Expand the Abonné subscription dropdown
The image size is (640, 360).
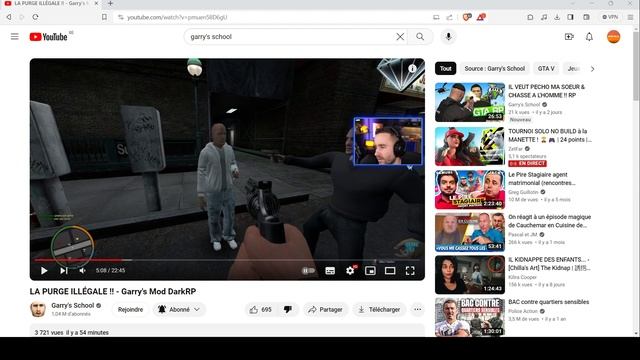pyautogui.click(x=179, y=310)
